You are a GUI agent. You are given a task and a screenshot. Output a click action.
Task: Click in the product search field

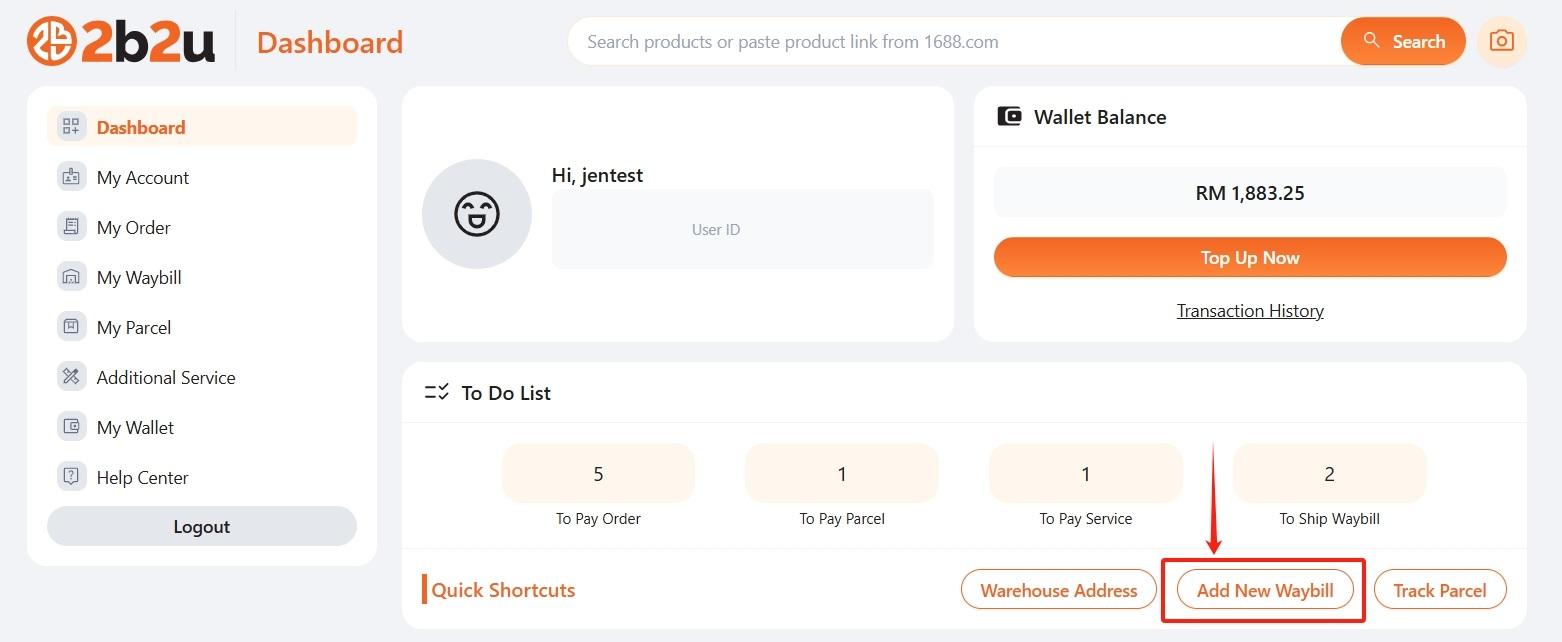(950, 42)
